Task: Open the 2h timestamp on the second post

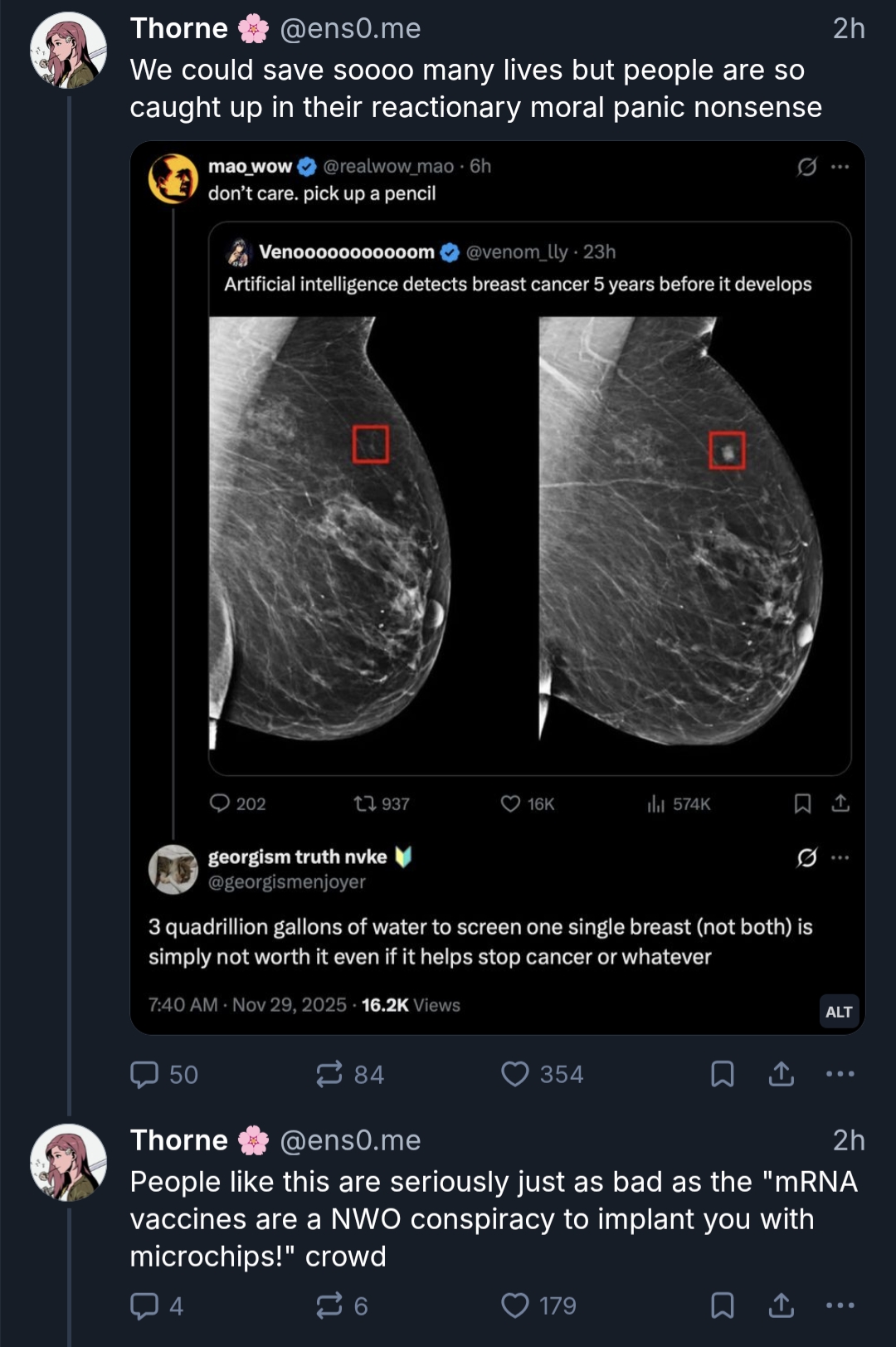Action: pos(849,1140)
